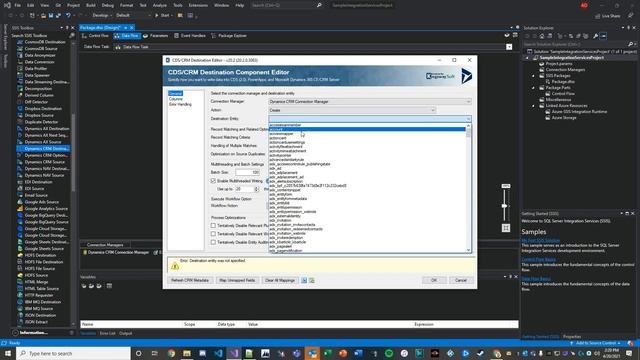Click Use up to threads stepper
The width and height of the screenshot is (640, 360).
257,189
